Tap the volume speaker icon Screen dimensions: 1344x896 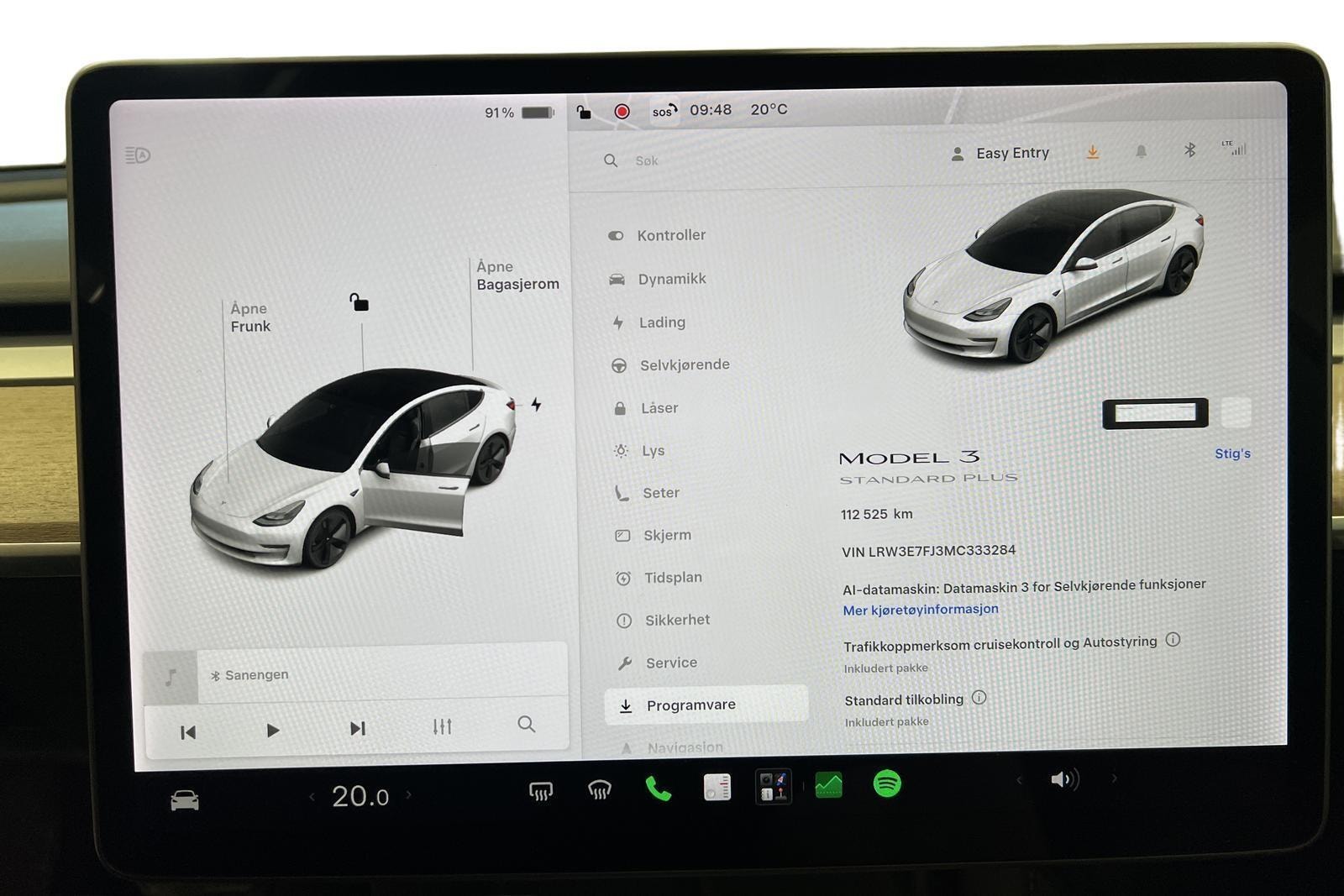point(1064,779)
